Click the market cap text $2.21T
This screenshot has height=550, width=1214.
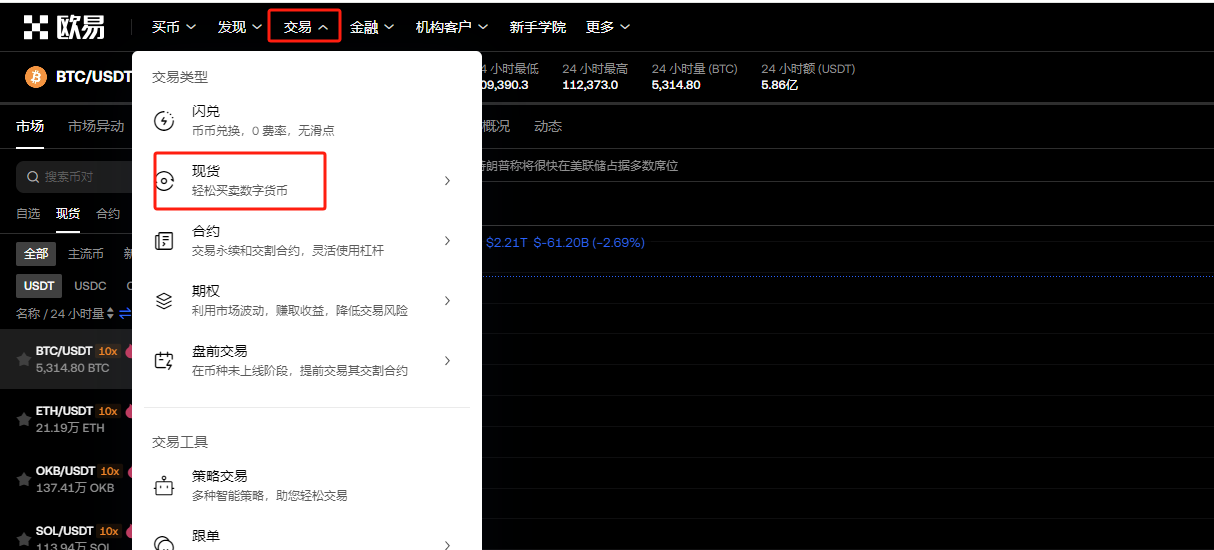click(507, 242)
